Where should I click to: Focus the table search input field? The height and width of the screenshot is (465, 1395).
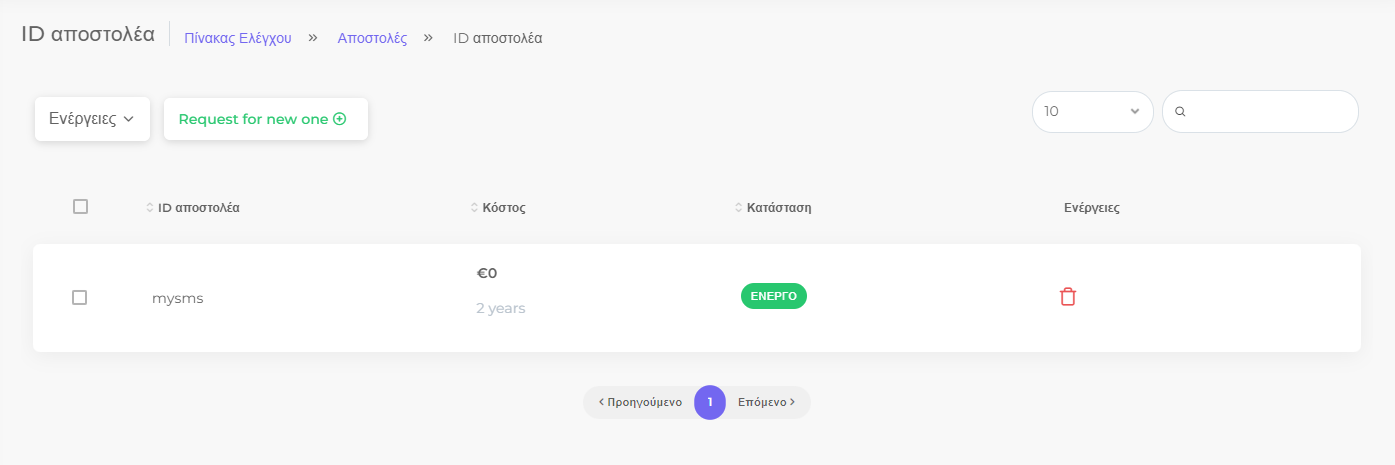pyautogui.click(x=1260, y=112)
